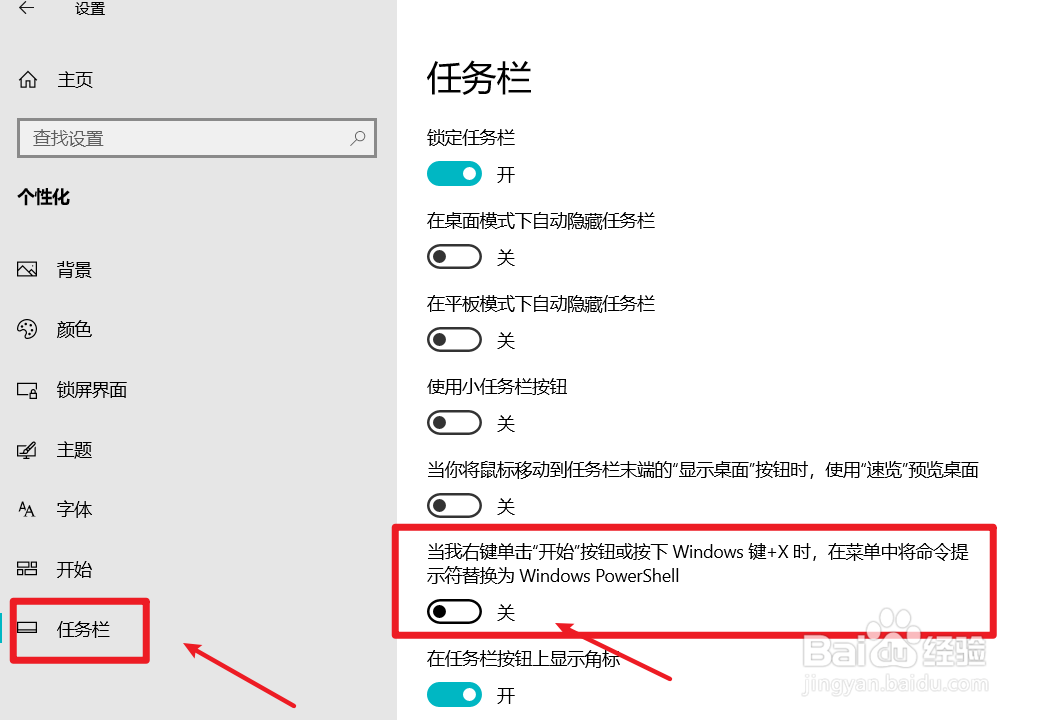Open the 字体 (Fonts) settings icon

(x=28, y=509)
